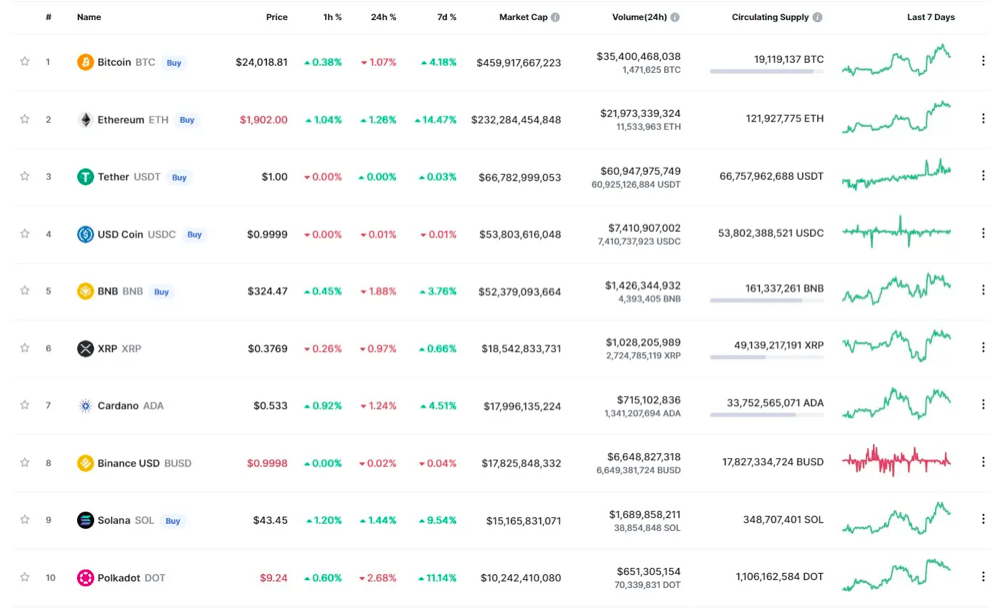This screenshot has width=1000, height=608.
Task: Toggle the watchlist star for BNB
Action: coord(24,290)
